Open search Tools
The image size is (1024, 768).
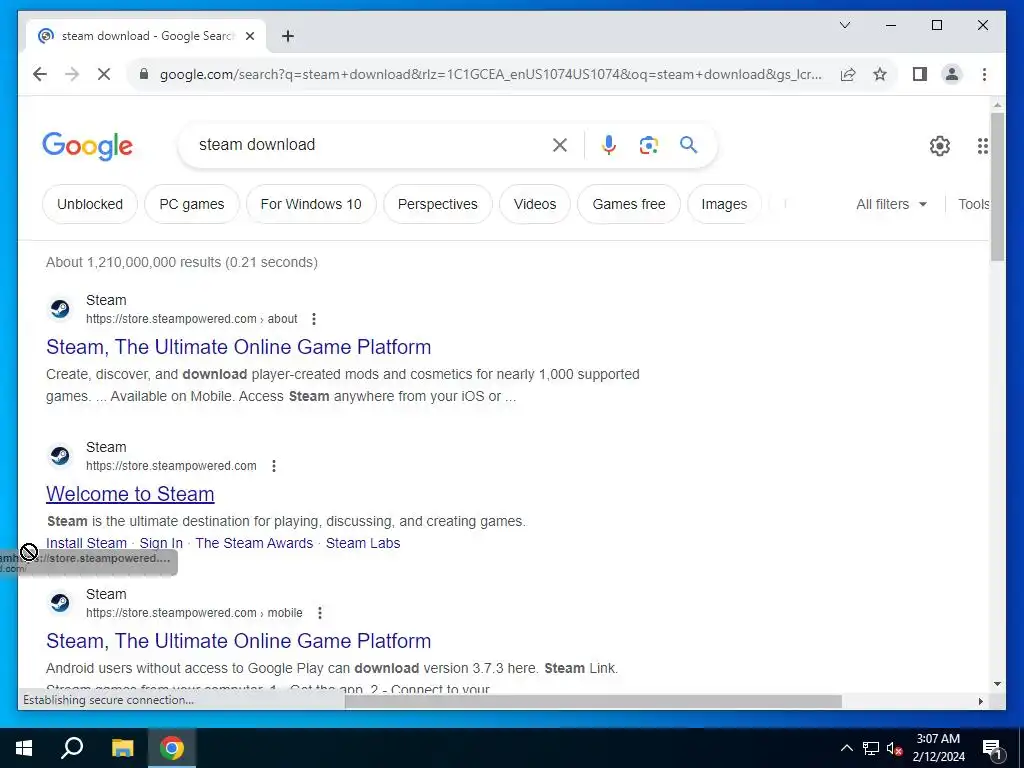click(x=973, y=204)
